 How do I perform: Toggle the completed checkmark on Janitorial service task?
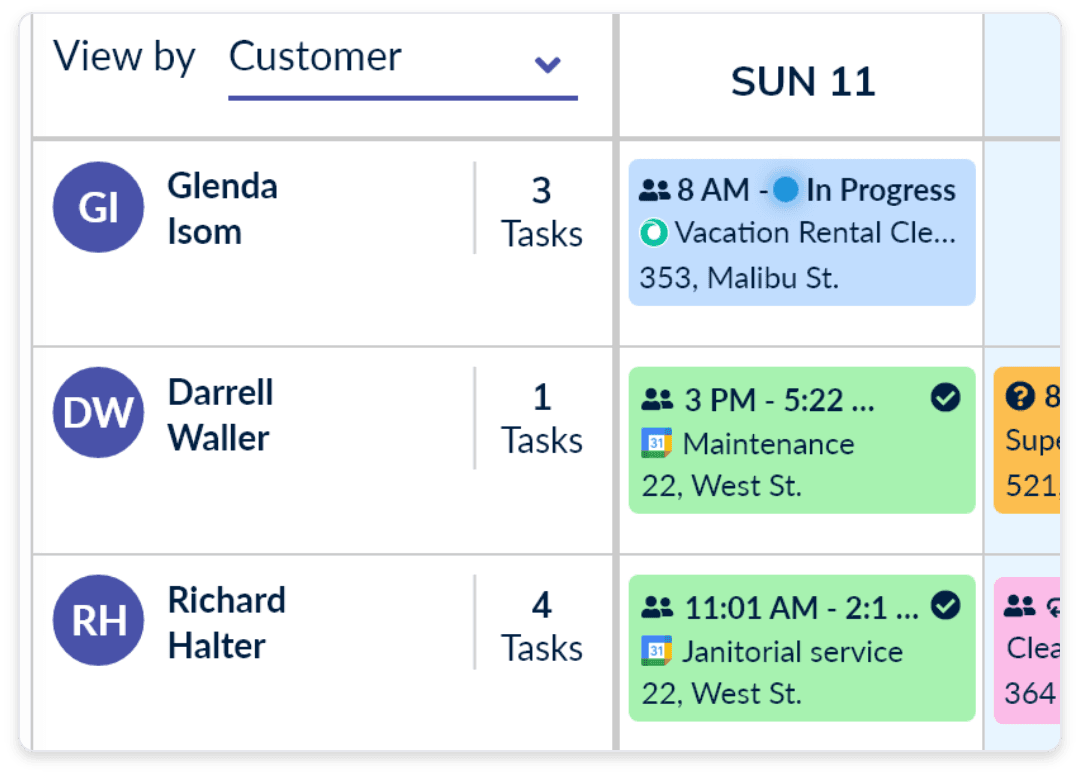click(x=944, y=606)
